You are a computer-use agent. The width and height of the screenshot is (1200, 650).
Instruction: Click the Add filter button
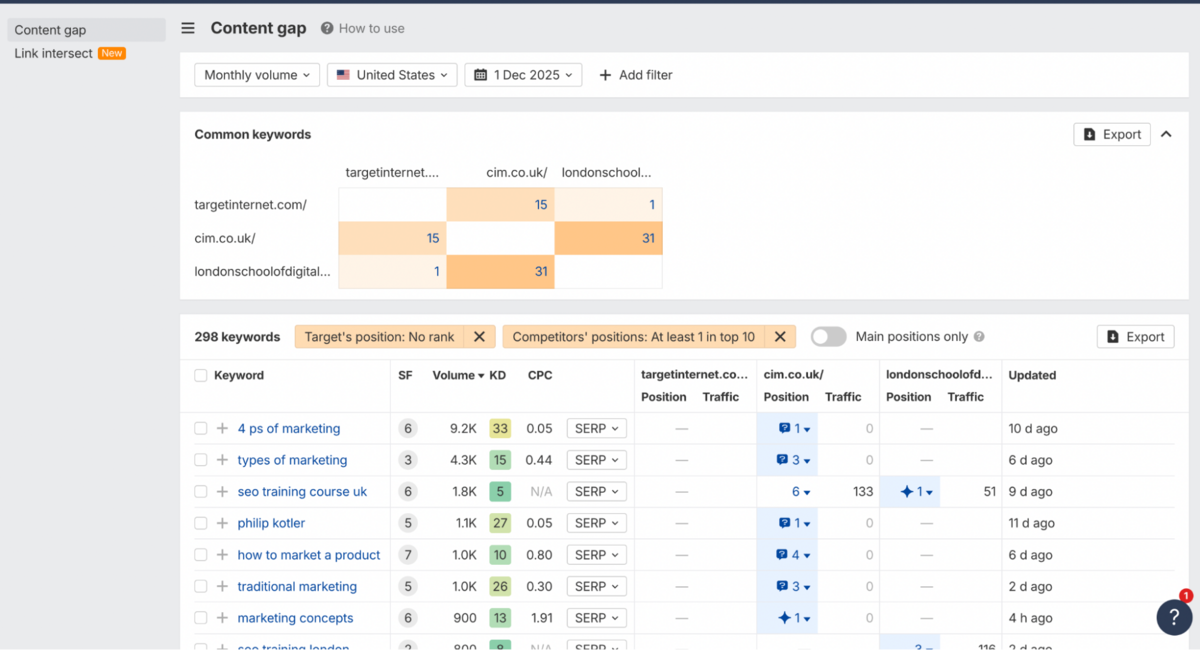pyautogui.click(x=635, y=75)
